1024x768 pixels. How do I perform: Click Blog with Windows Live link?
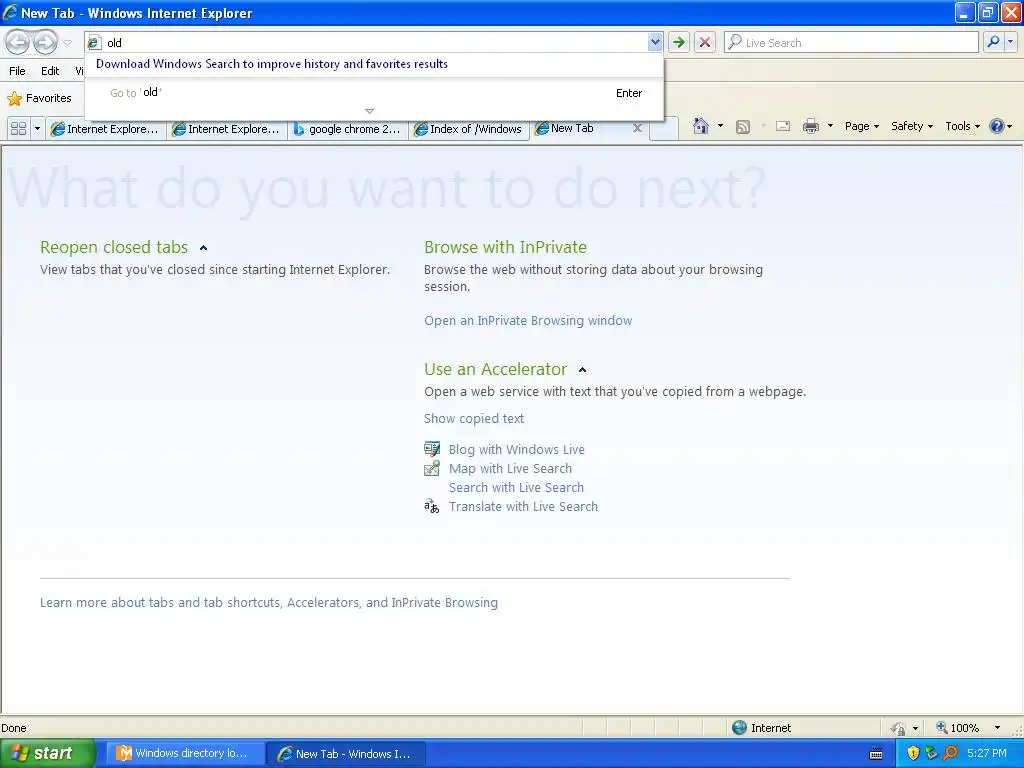517,449
